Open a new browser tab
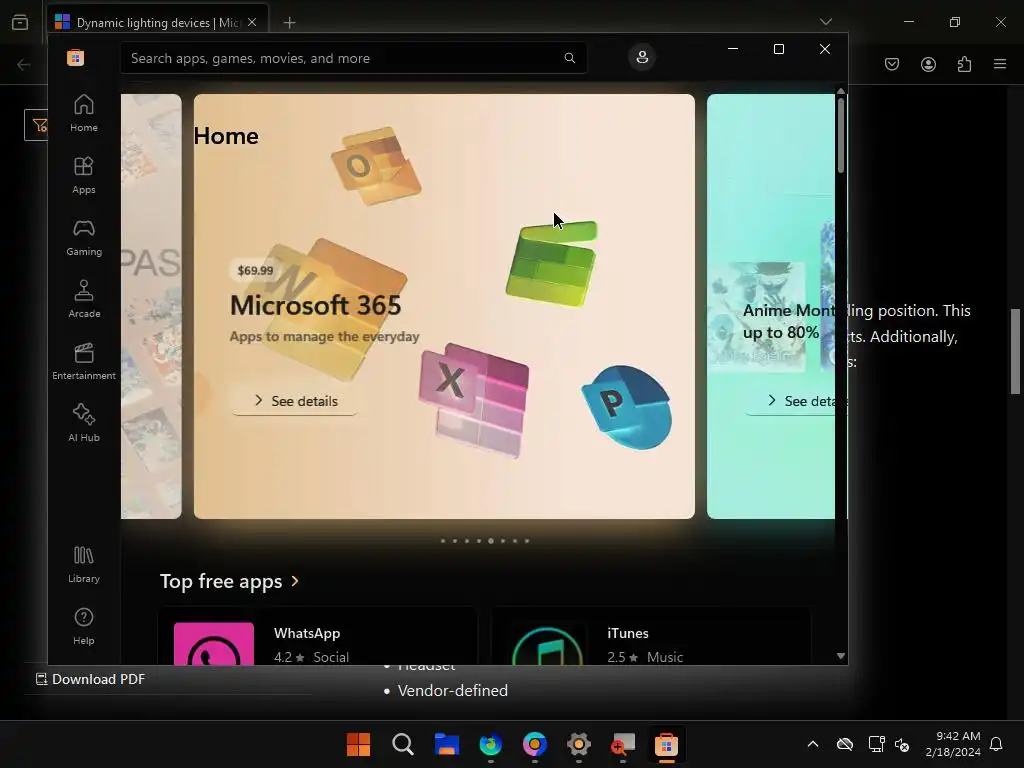 coord(289,23)
